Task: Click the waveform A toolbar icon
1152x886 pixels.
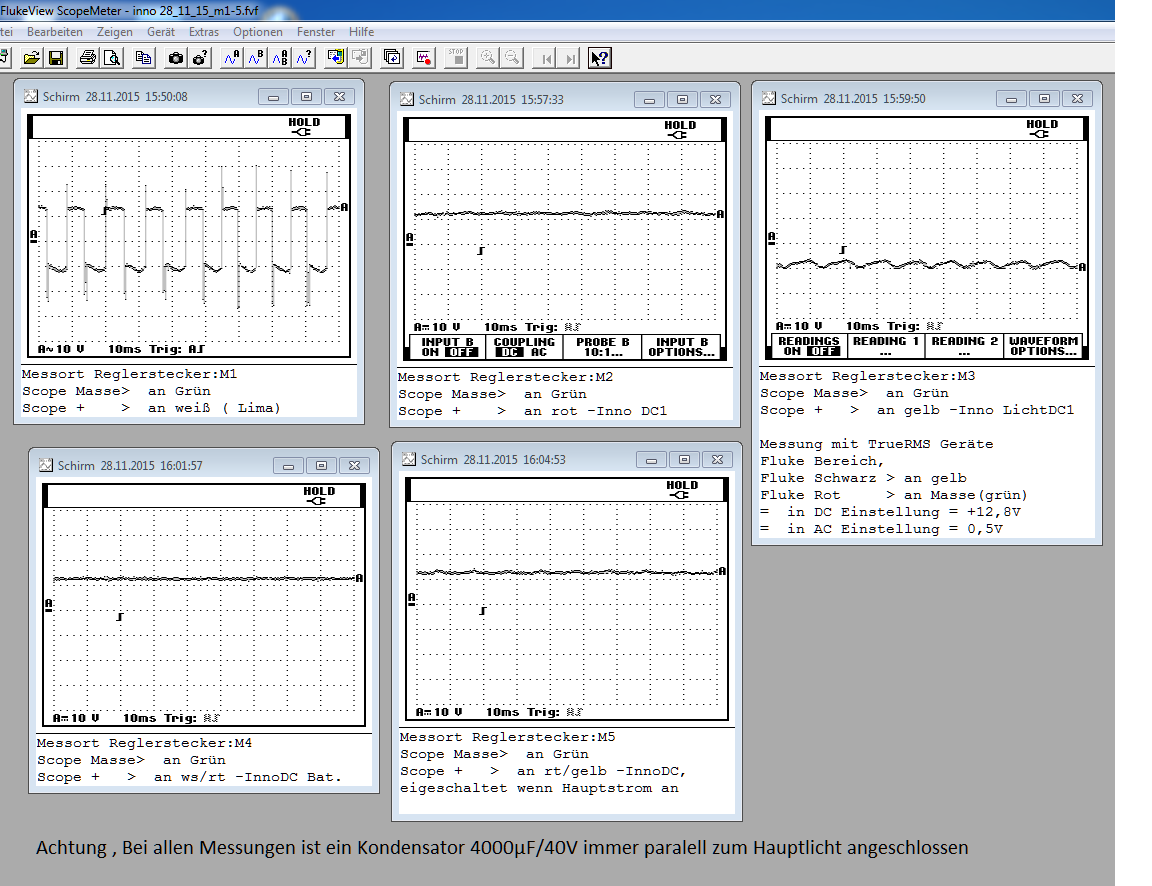Action: [x=232, y=58]
